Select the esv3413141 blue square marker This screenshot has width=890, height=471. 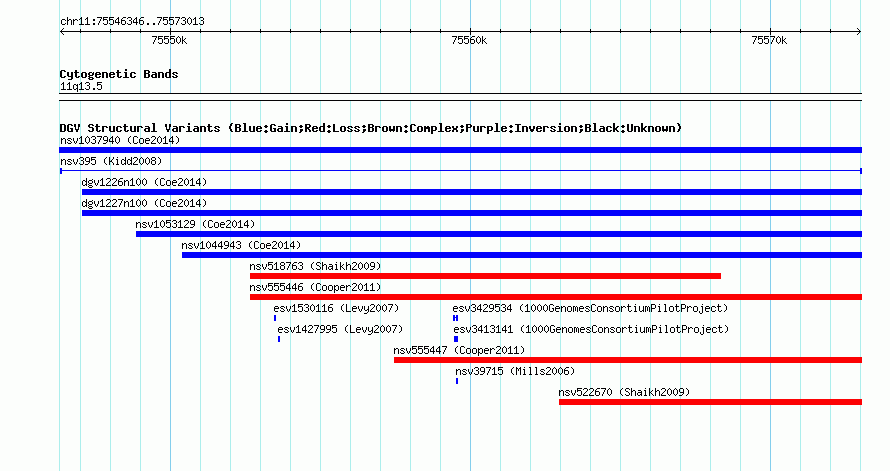(x=456, y=339)
